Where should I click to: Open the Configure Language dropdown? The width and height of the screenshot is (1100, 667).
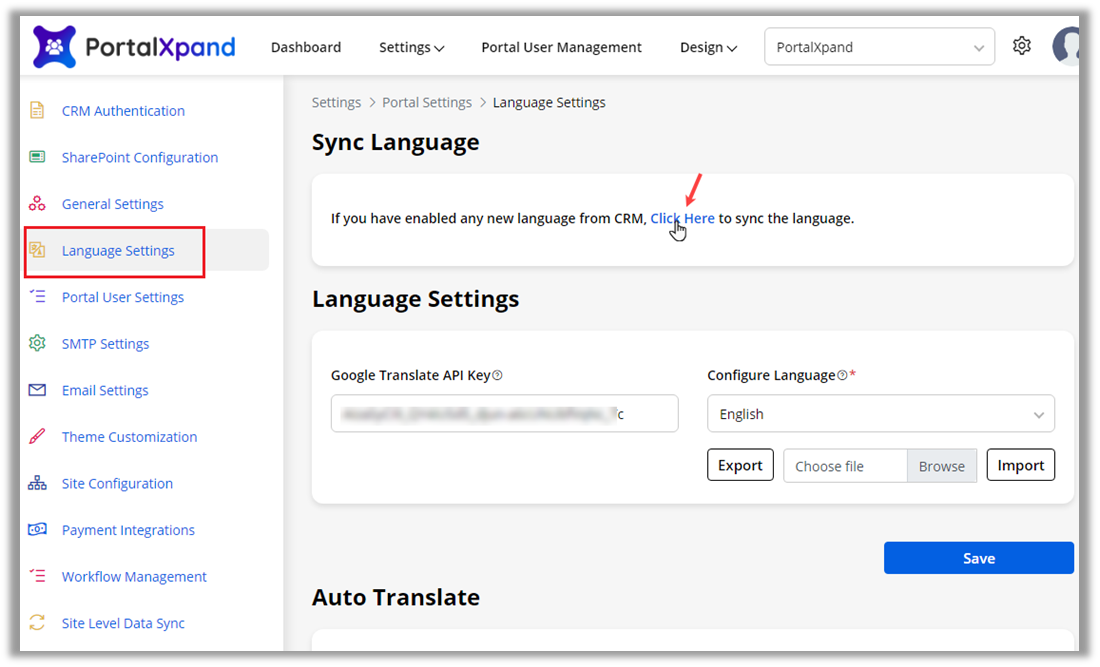click(880, 414)
